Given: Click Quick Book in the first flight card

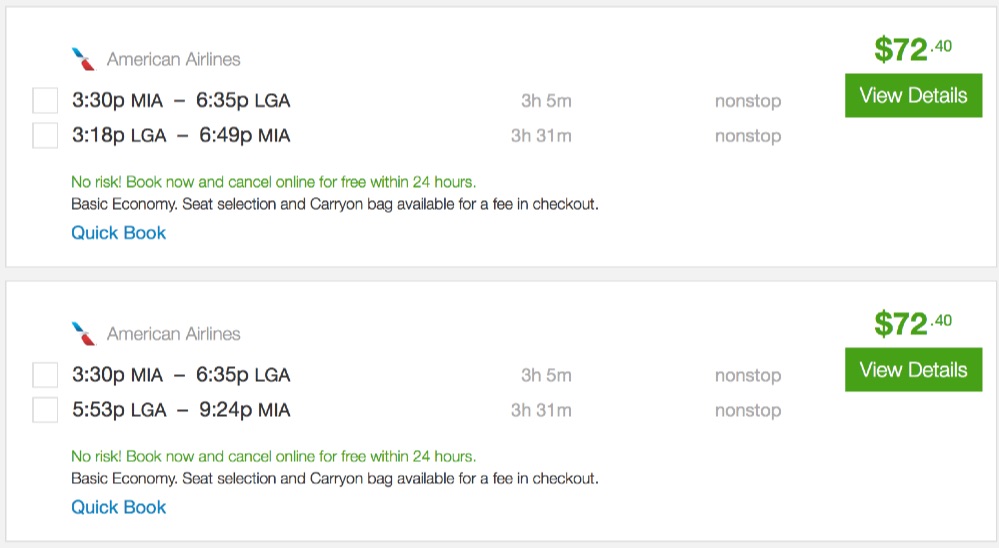Looking at the screenshot, I should (118, 233).
